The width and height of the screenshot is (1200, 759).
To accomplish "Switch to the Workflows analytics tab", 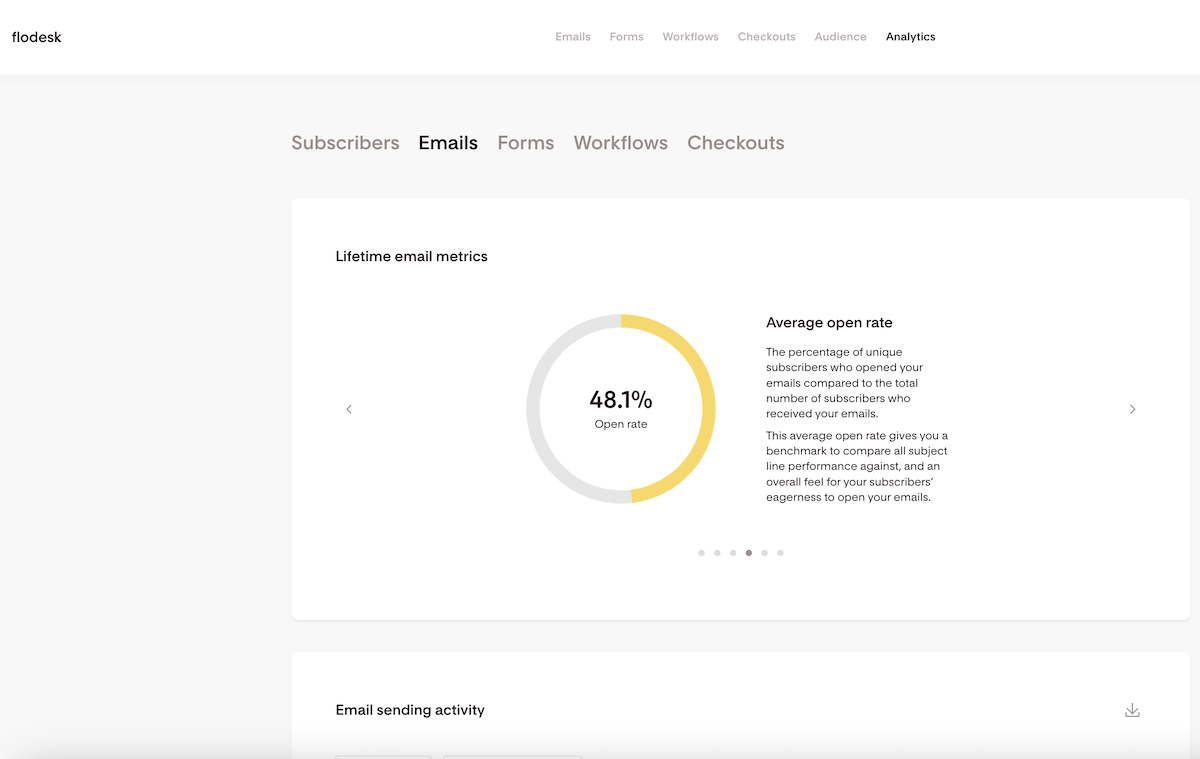I will tap(621, 143).
